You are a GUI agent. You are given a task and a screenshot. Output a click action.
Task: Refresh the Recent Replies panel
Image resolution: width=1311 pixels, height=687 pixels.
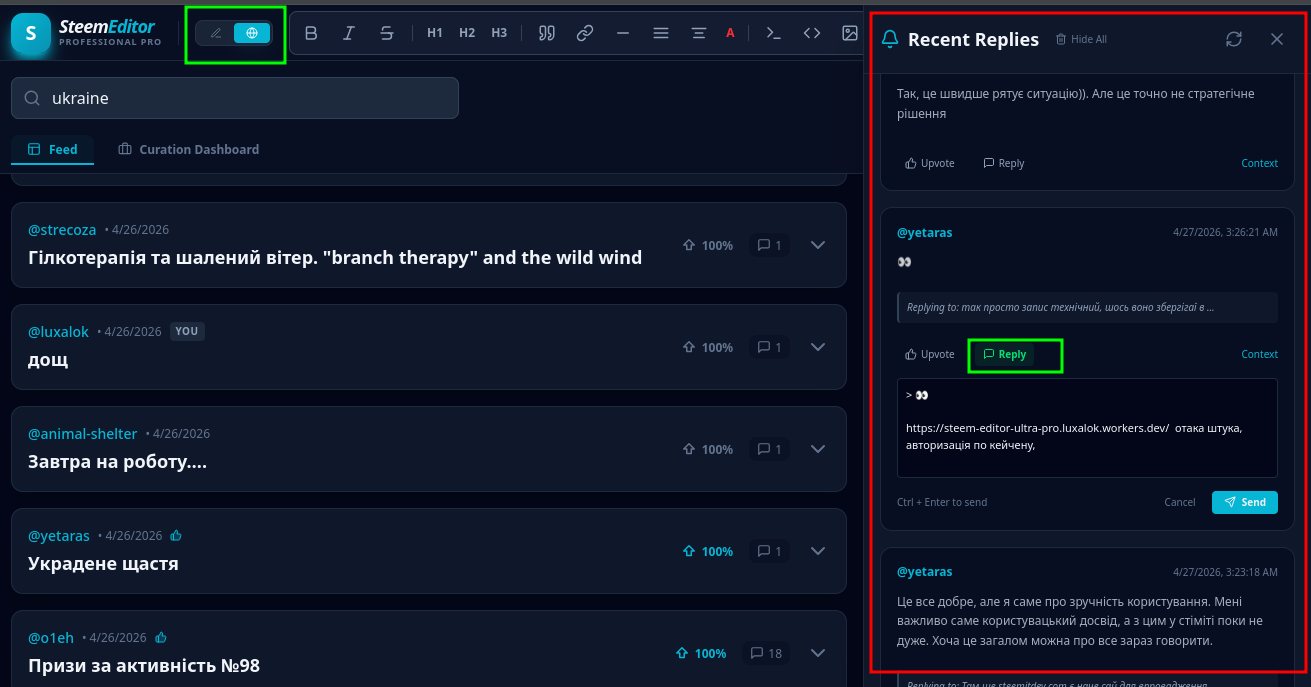1234,39
